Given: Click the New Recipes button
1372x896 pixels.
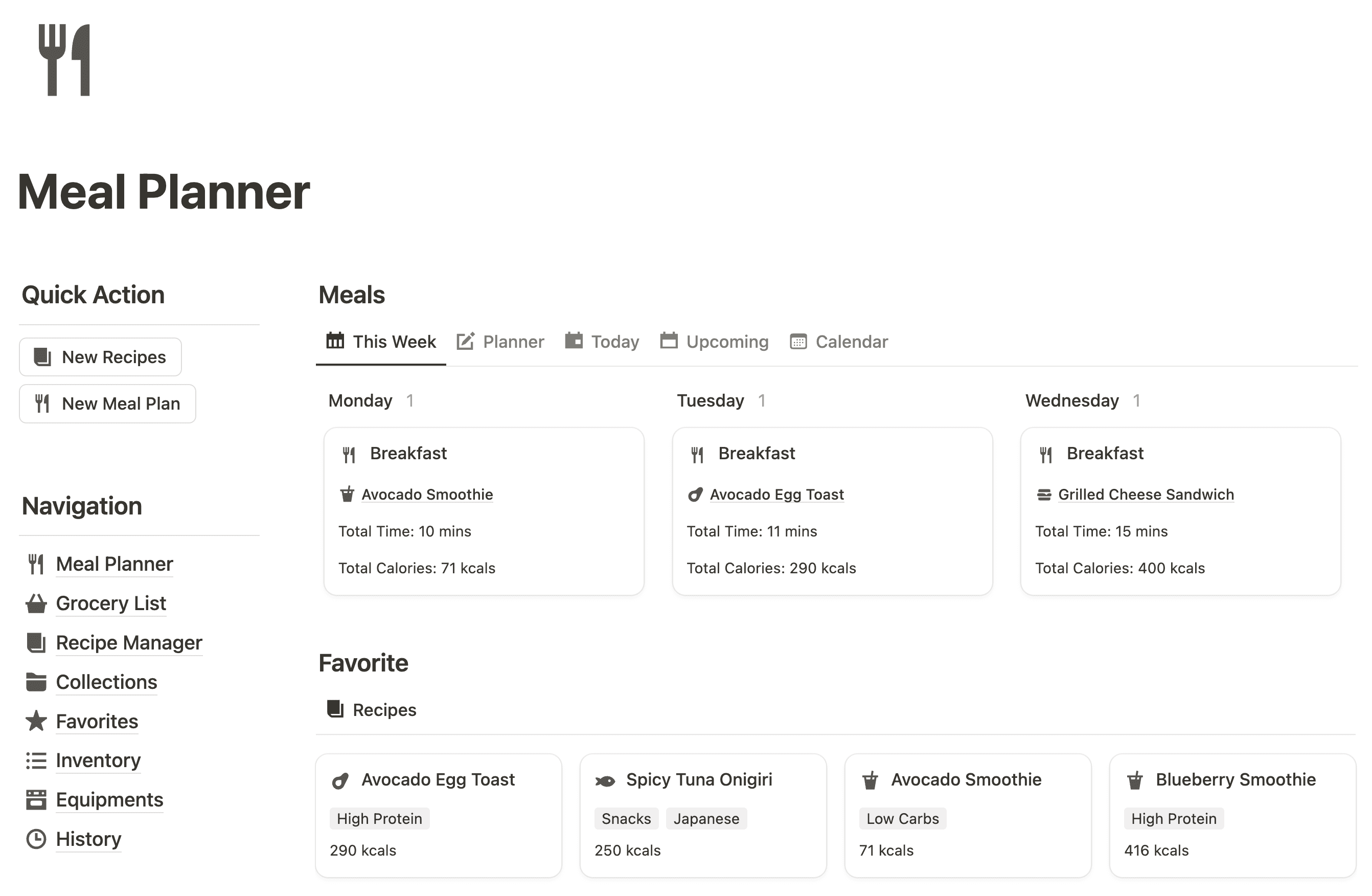Looking at the screenshot, I should click(x=99, y=357).
